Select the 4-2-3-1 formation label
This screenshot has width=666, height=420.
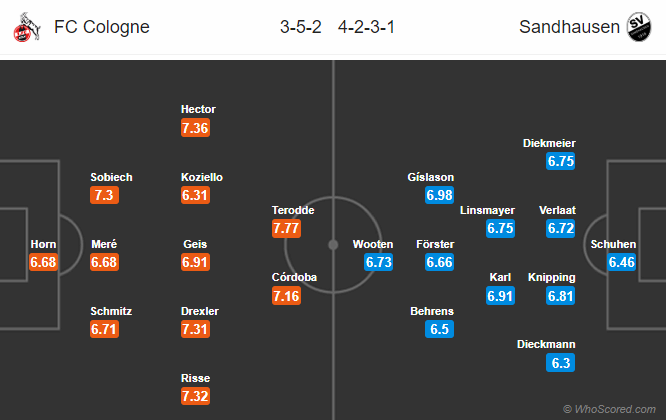pyautogui.click(x=364, y=27)
